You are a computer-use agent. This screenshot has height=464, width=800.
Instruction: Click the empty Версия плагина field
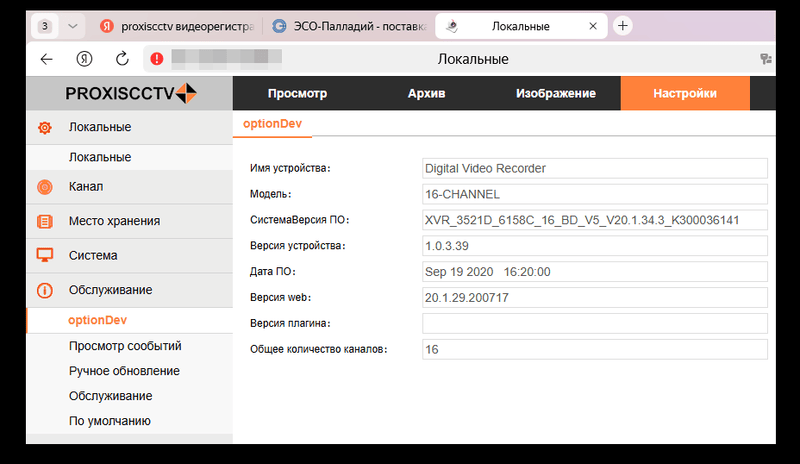point(595,324)
